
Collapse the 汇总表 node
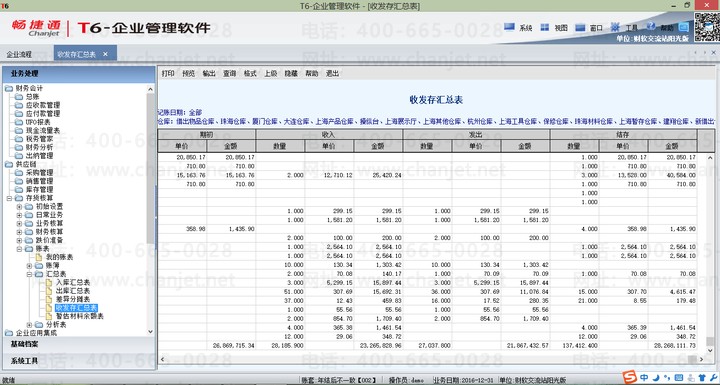point(29,274)
